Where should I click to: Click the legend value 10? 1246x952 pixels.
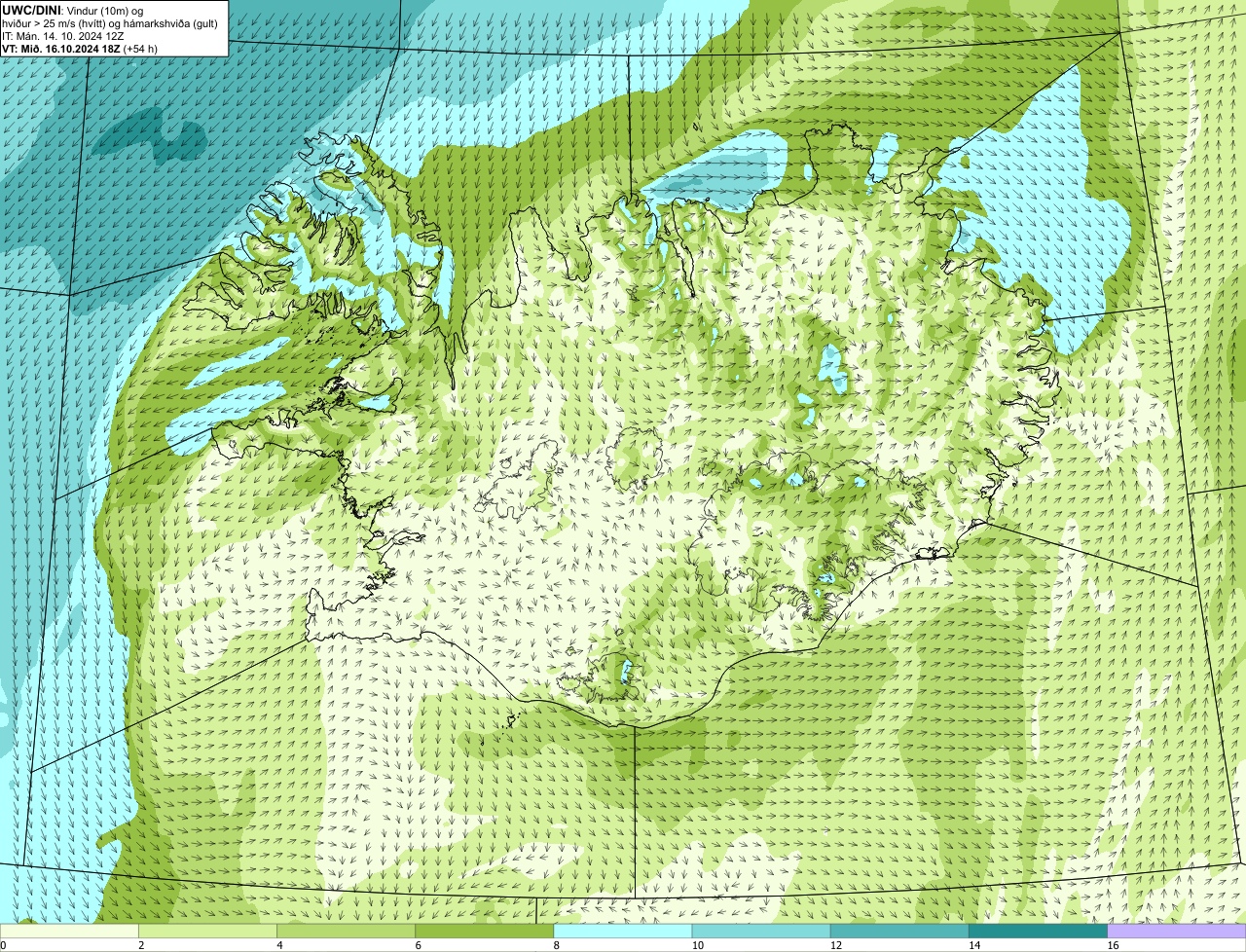[x=698, y=945]
